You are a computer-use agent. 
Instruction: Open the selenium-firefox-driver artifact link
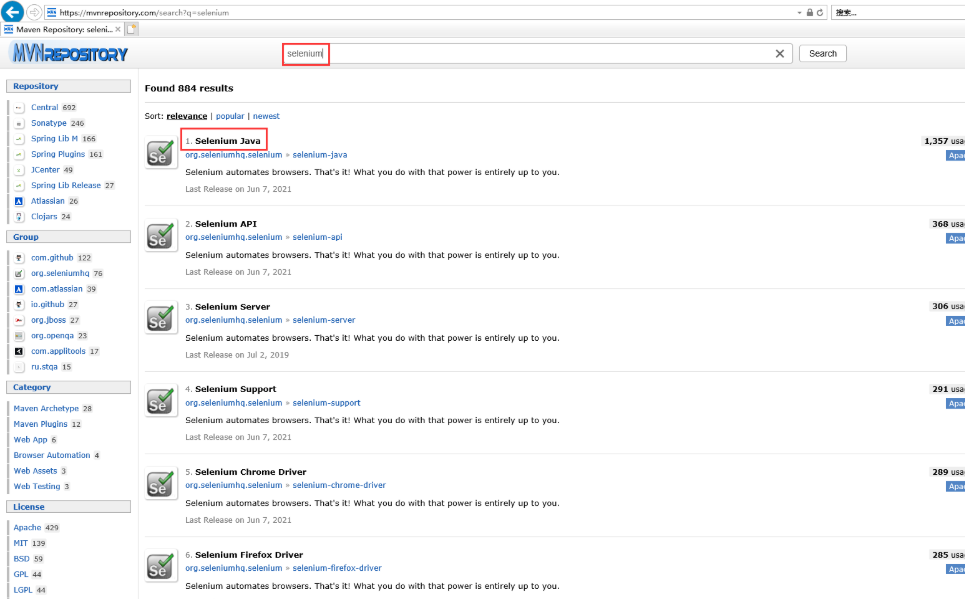pos(337,568)
